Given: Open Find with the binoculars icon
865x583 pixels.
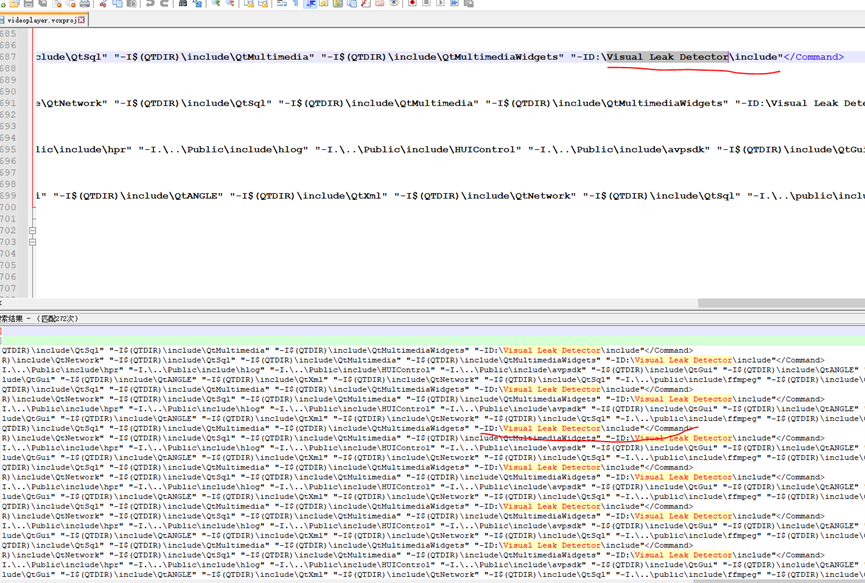Looking at the screenshot, I should 183,3.
